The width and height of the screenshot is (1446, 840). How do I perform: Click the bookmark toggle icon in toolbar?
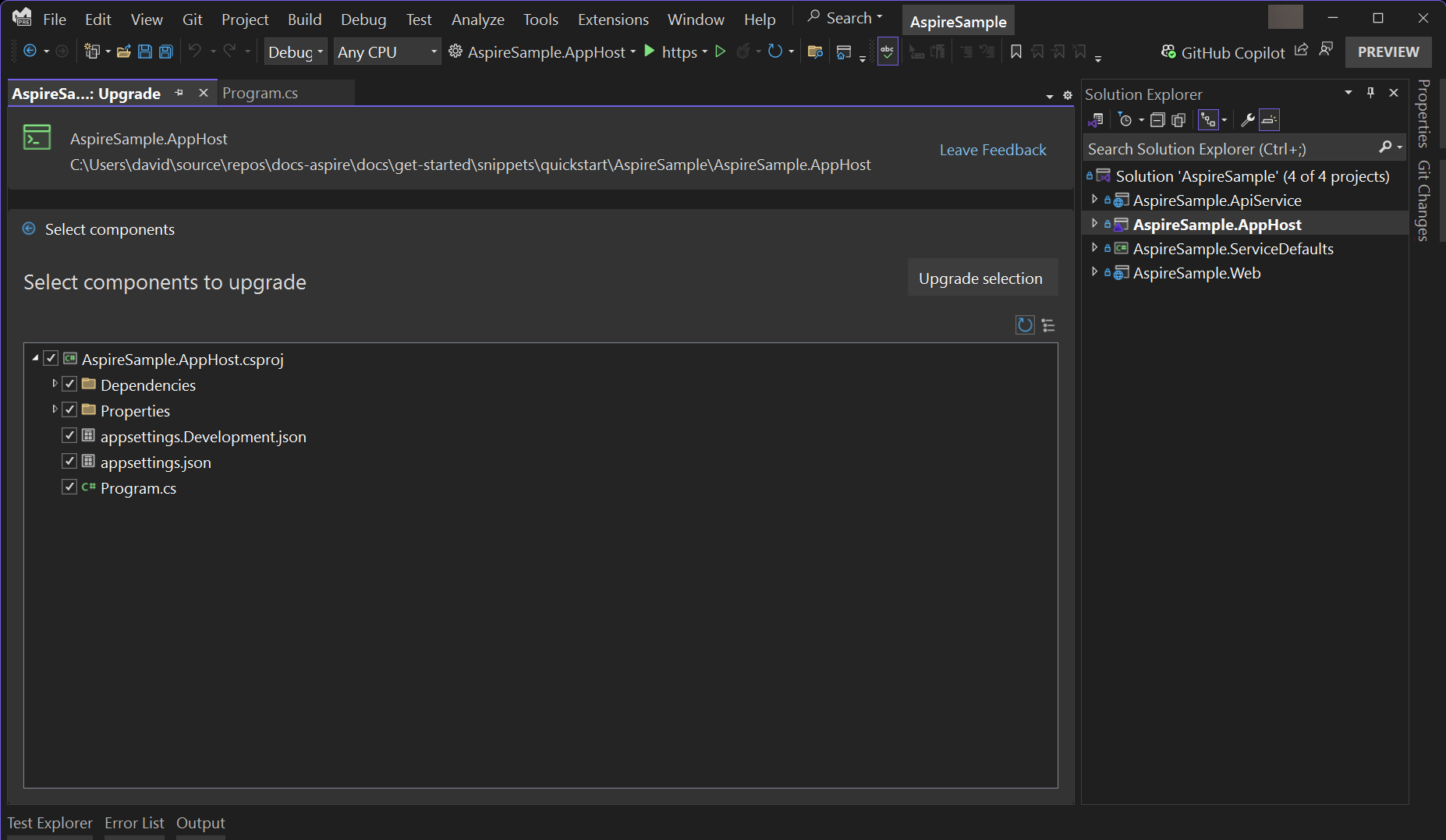coord(1015,52)
